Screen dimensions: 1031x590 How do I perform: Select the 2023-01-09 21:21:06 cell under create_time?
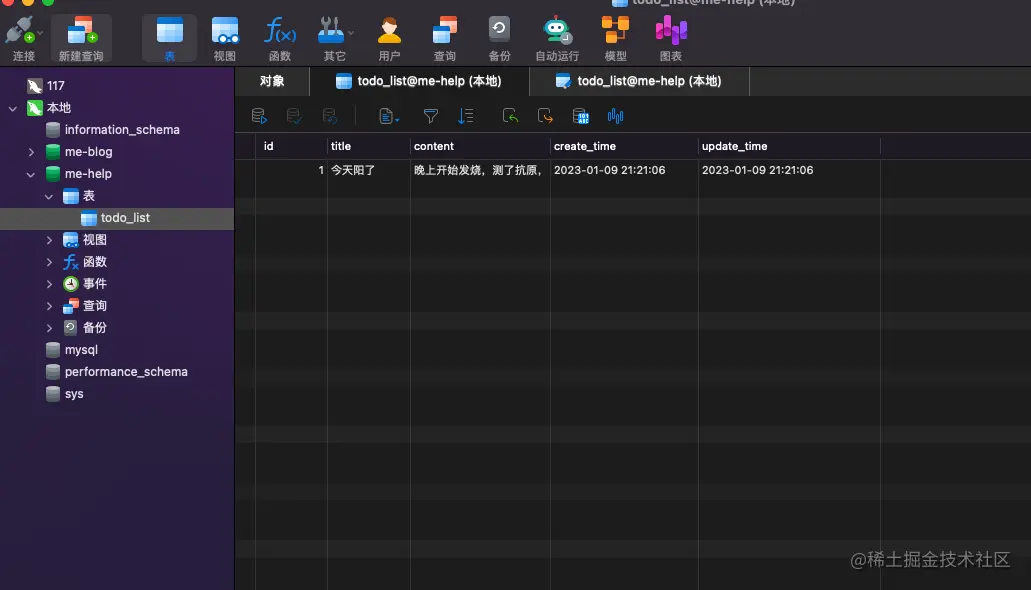[x=624, y=170]
